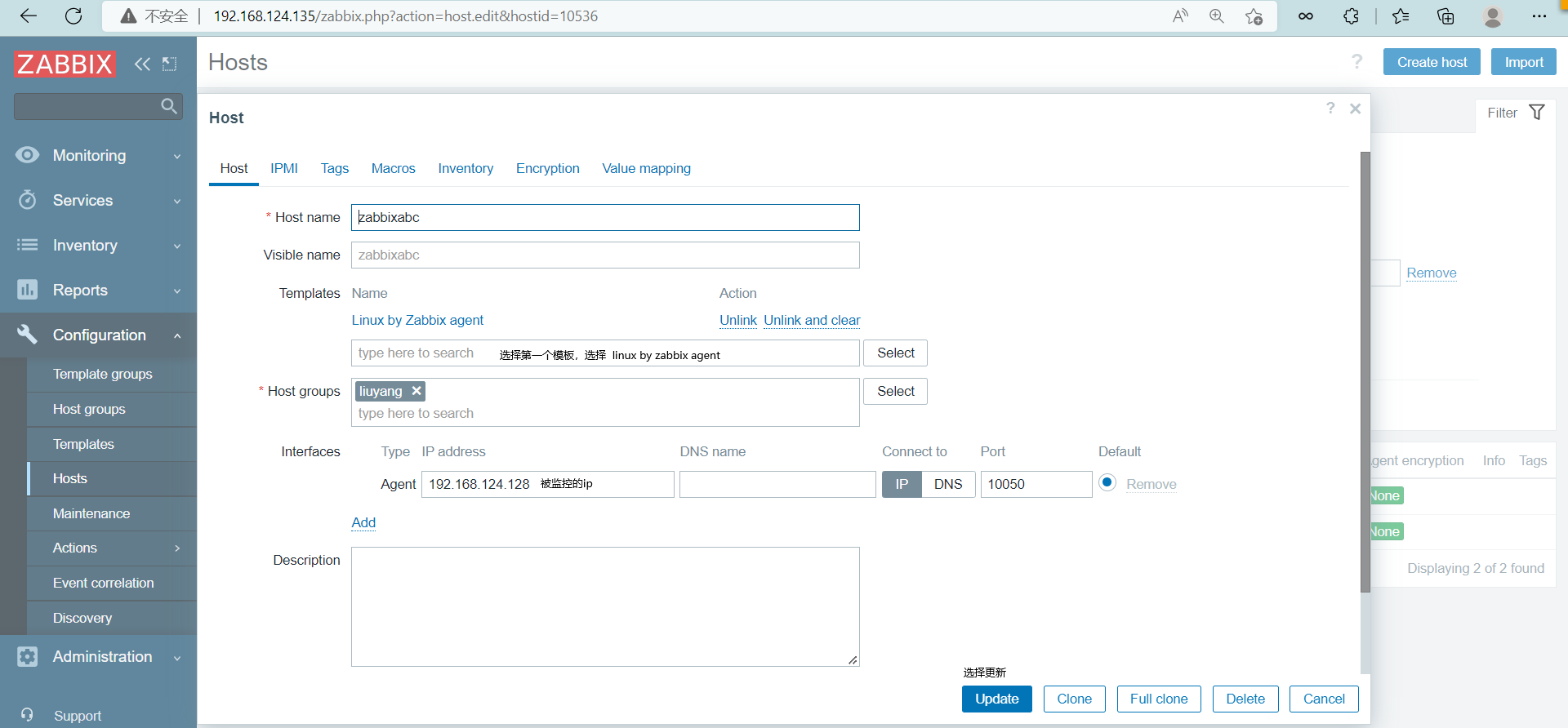Expand the Reports menu
Image resolution: width=1568 pixels, height=728 pixels.
click(x=177, y=291)
